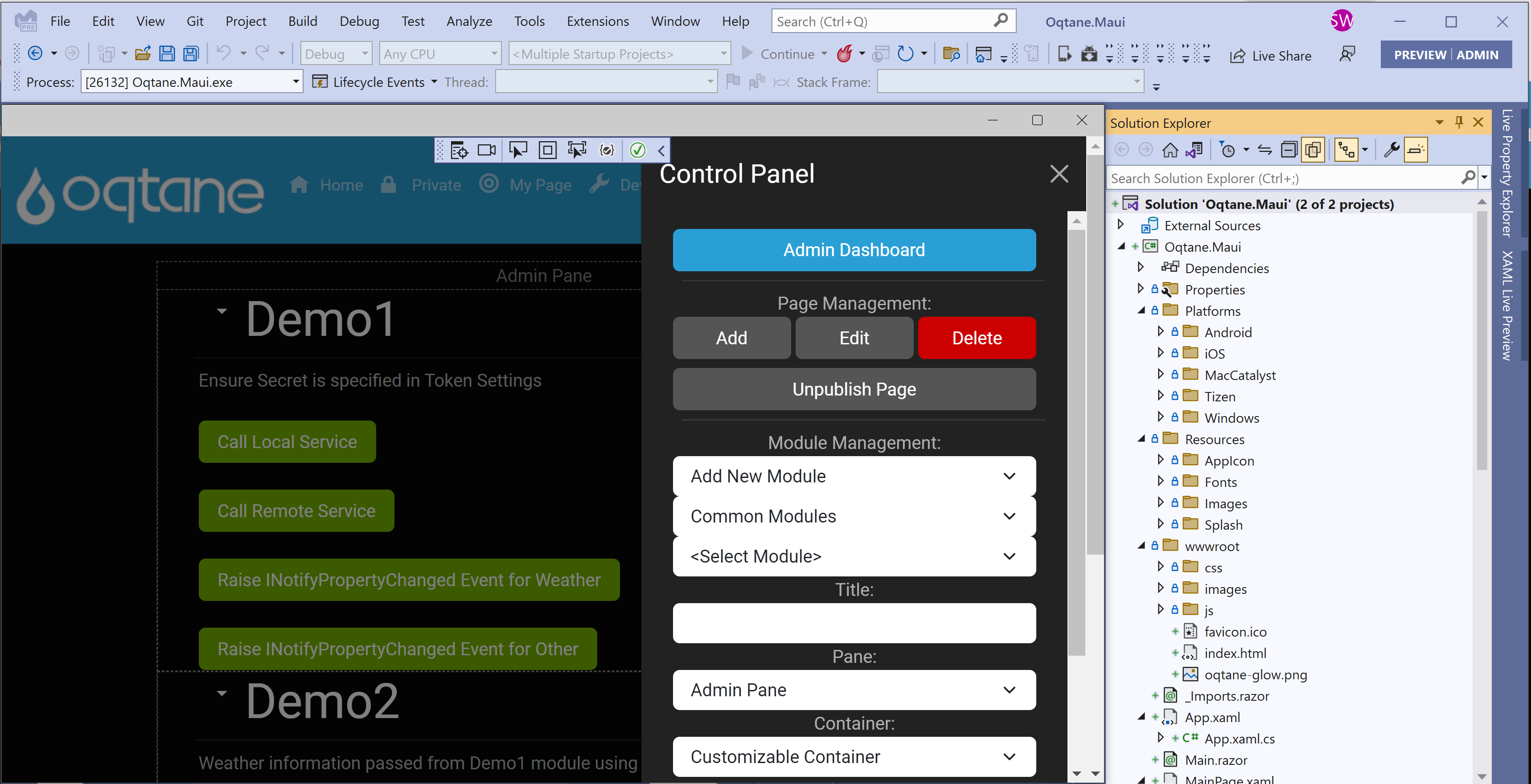Open the Hot Reload flame icon

coord(845,54)
